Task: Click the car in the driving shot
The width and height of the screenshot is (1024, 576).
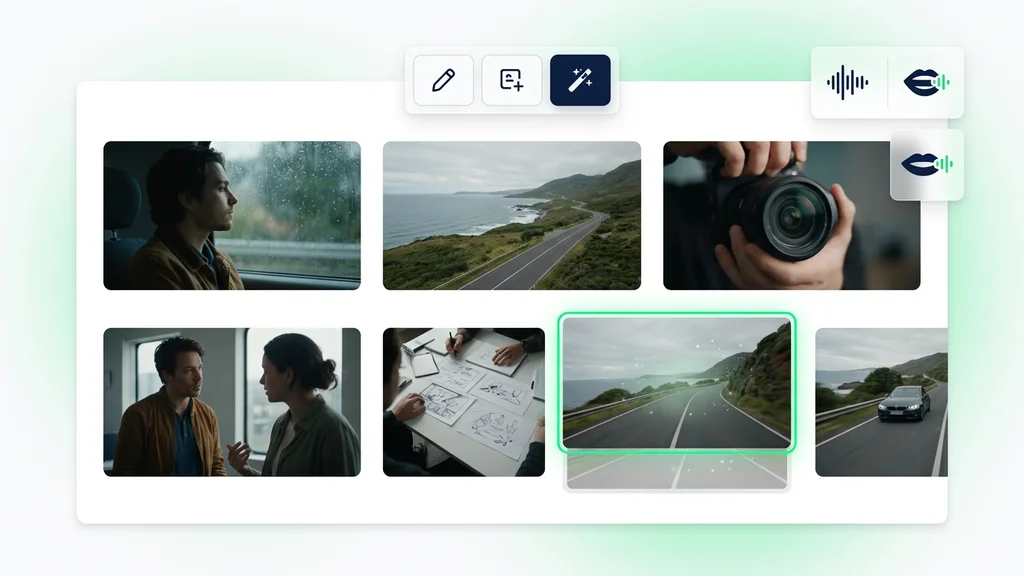Action: click(x=904, y=403)
